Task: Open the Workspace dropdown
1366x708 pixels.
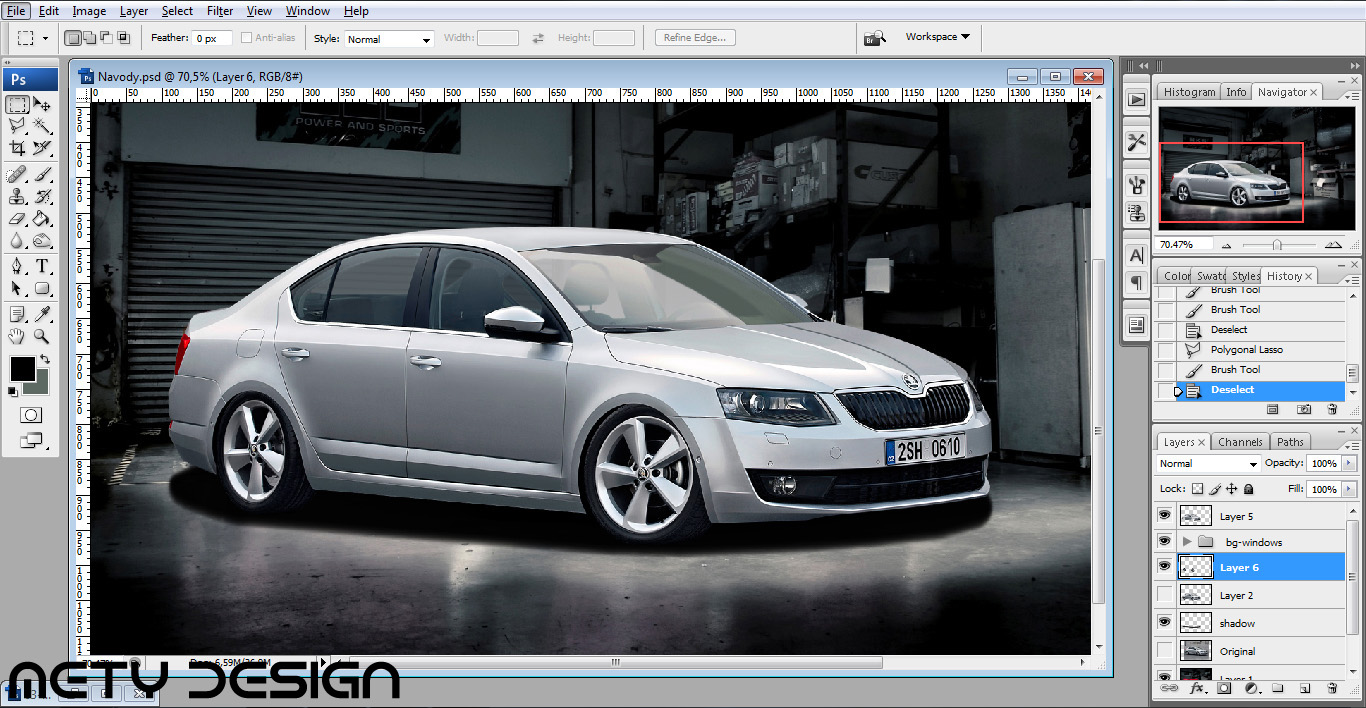Action: (937, 37)
